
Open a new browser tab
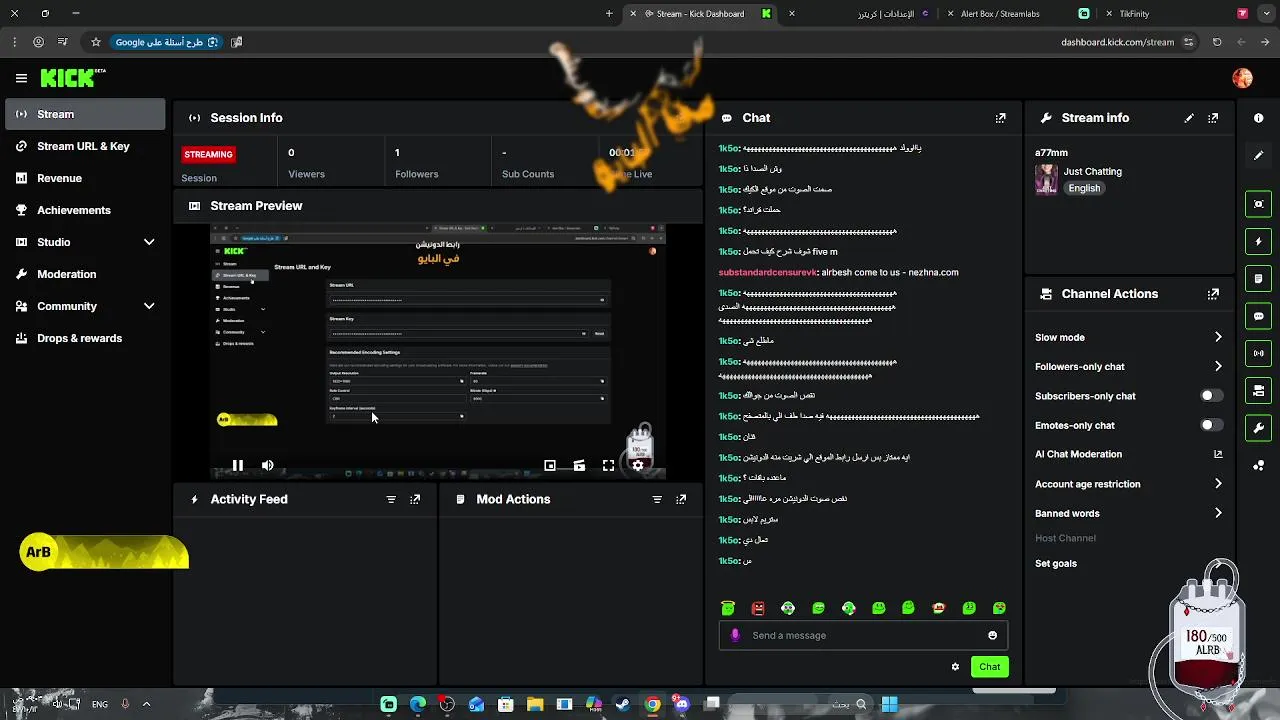[609, 14]
